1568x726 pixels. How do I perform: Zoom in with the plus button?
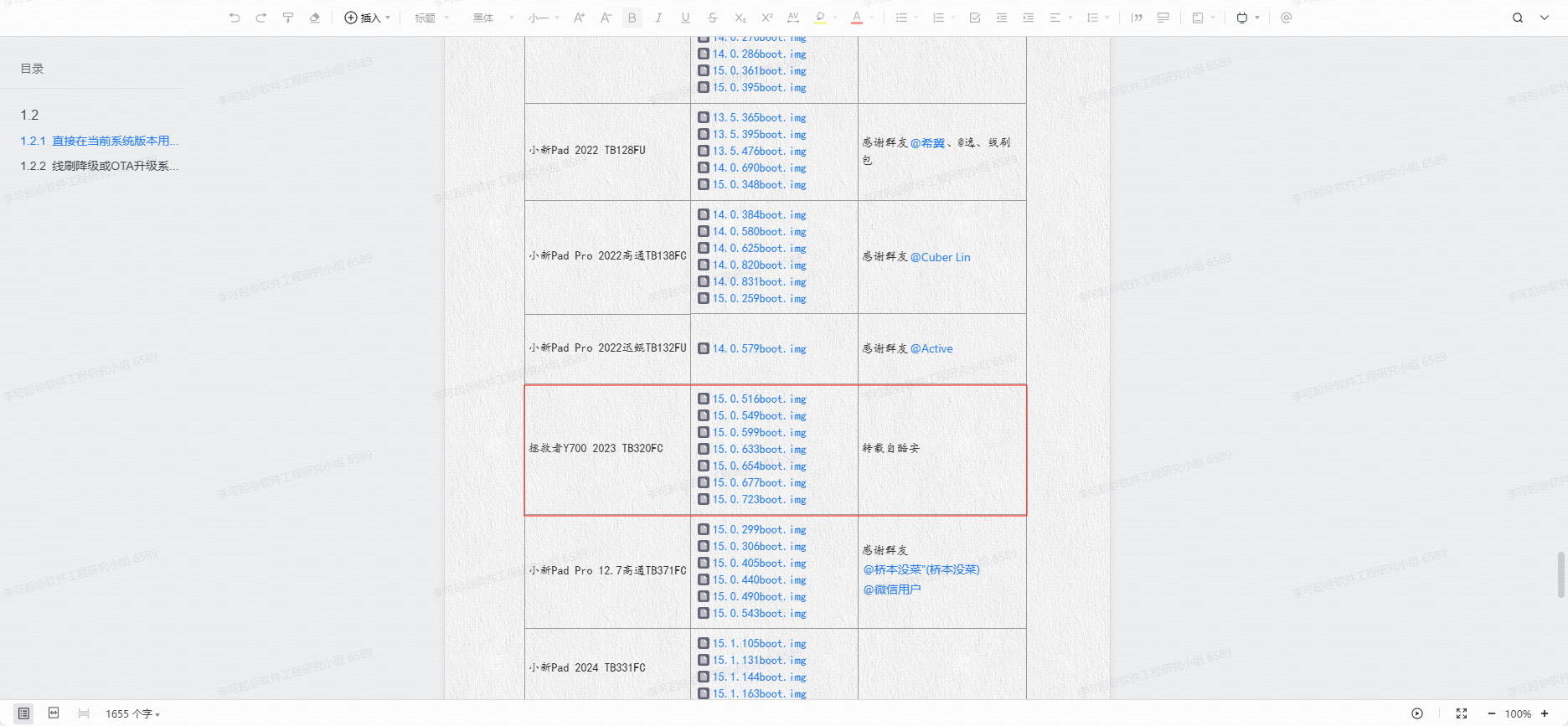click(x=1545, y=713)
